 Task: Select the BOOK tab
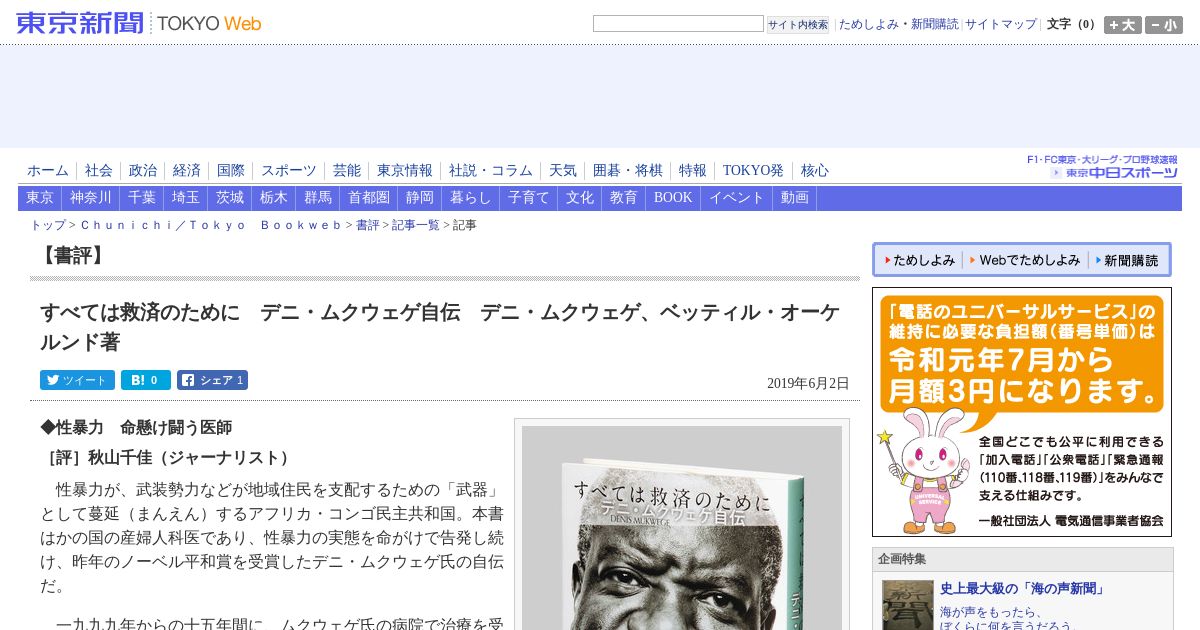pyautogui.click(x=673, y=198)
